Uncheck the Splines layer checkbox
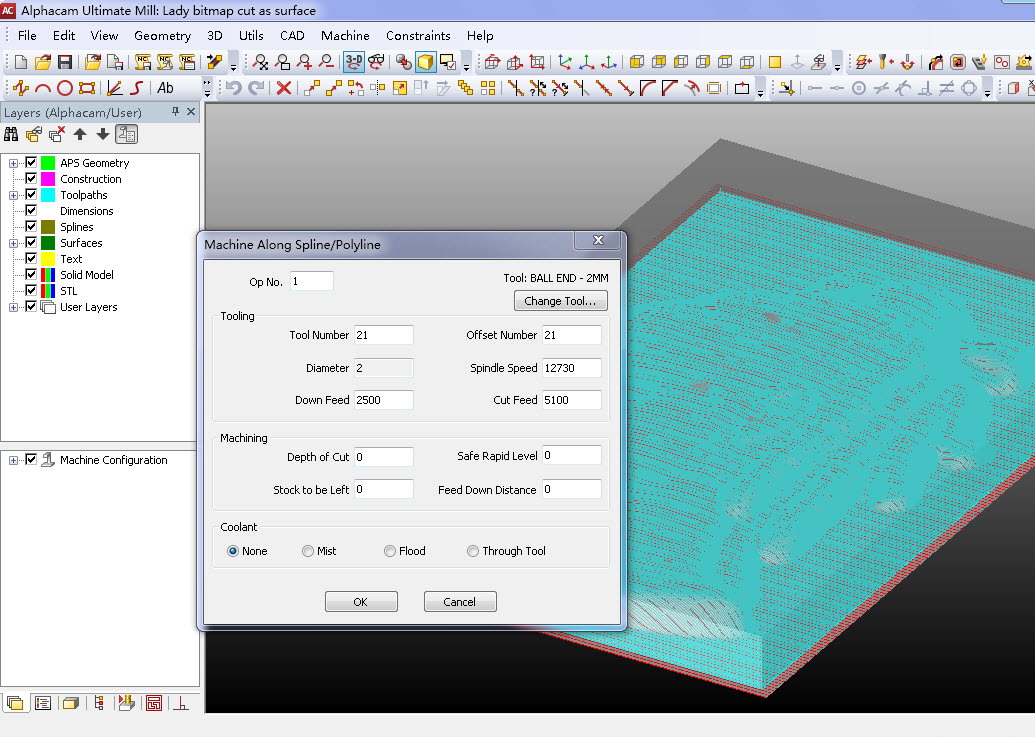Viewport: 1035px width, 737px height. pyautogui.click(x=31, y=226)
